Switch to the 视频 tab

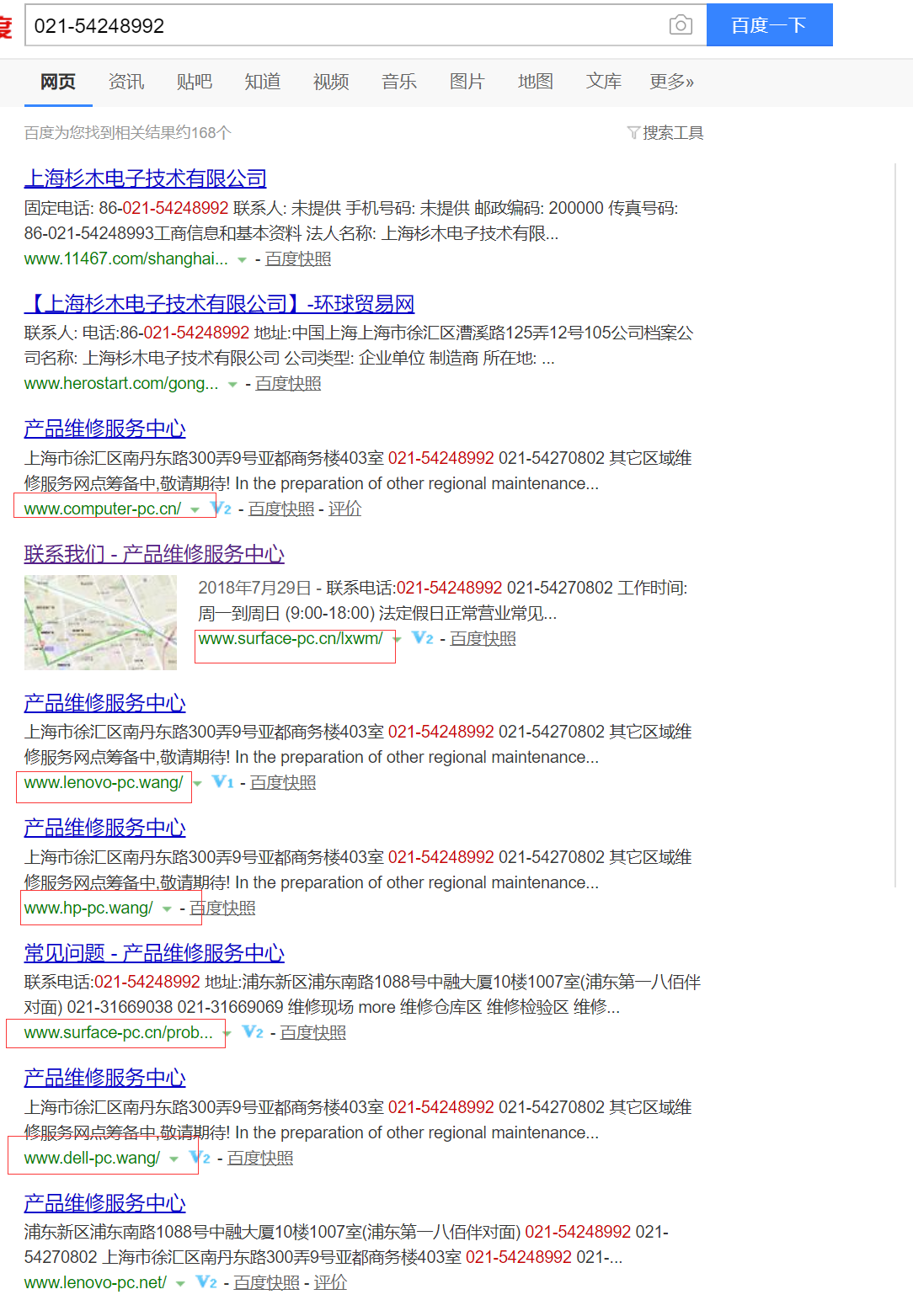[331, 82]
